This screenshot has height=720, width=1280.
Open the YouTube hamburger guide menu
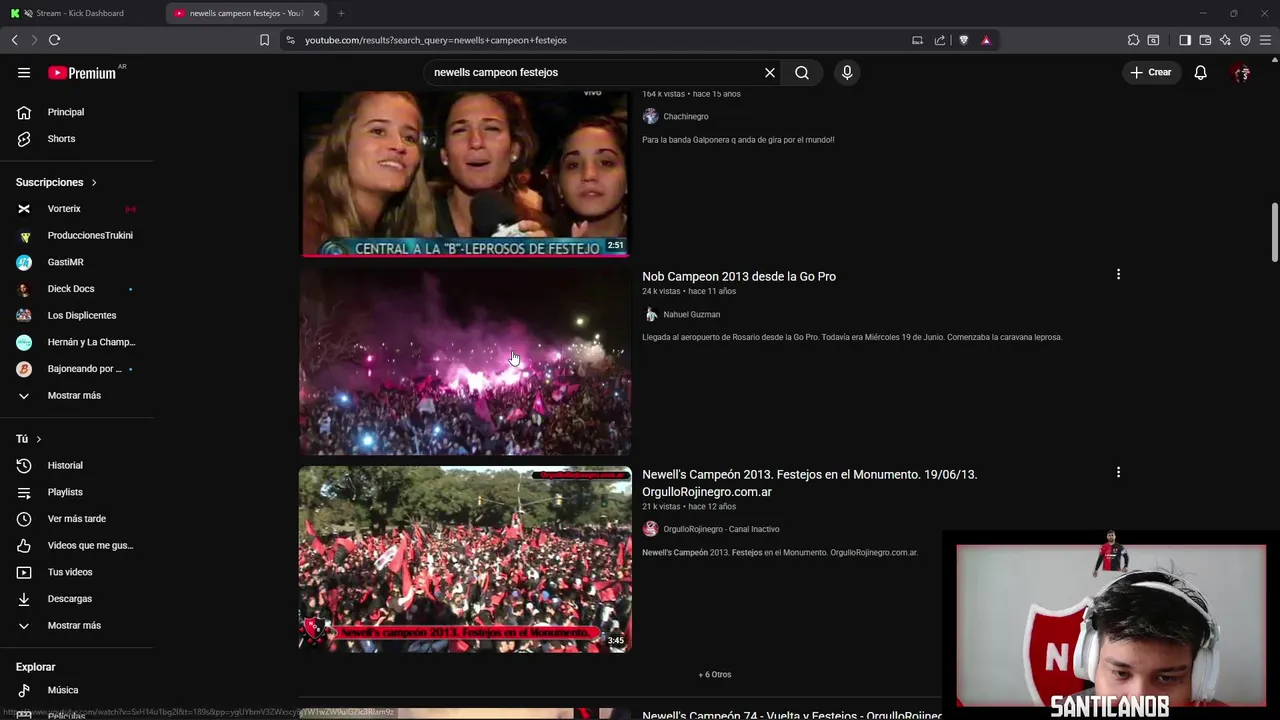[x=24, y=72]
